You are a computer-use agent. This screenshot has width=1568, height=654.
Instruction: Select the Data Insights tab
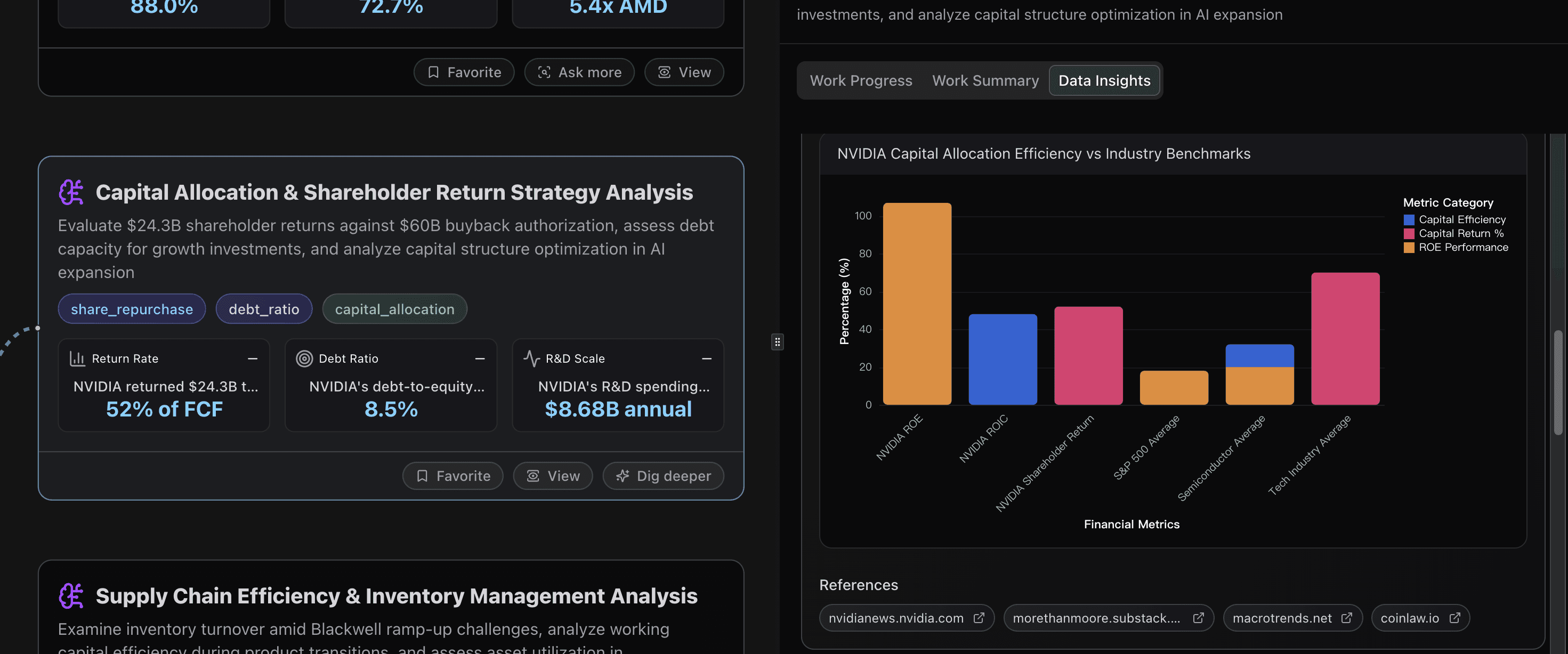[x=1104, y=80]
